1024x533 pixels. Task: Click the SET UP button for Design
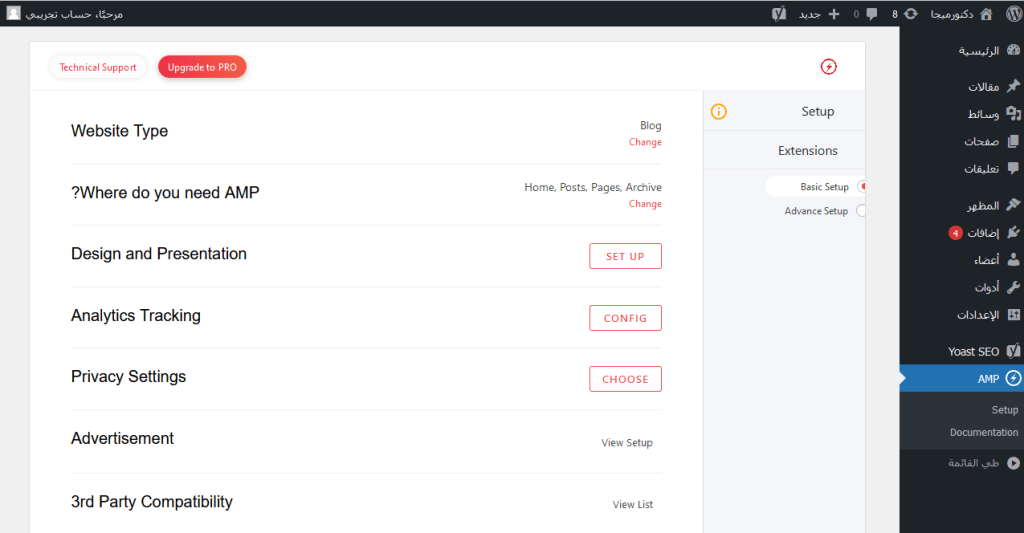(625, 257)
